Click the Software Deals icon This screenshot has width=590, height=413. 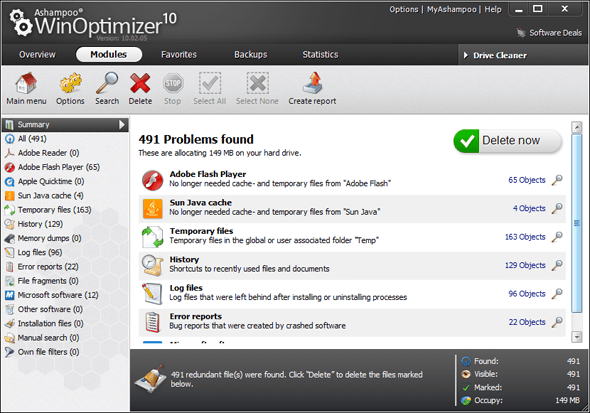point(521,33)
